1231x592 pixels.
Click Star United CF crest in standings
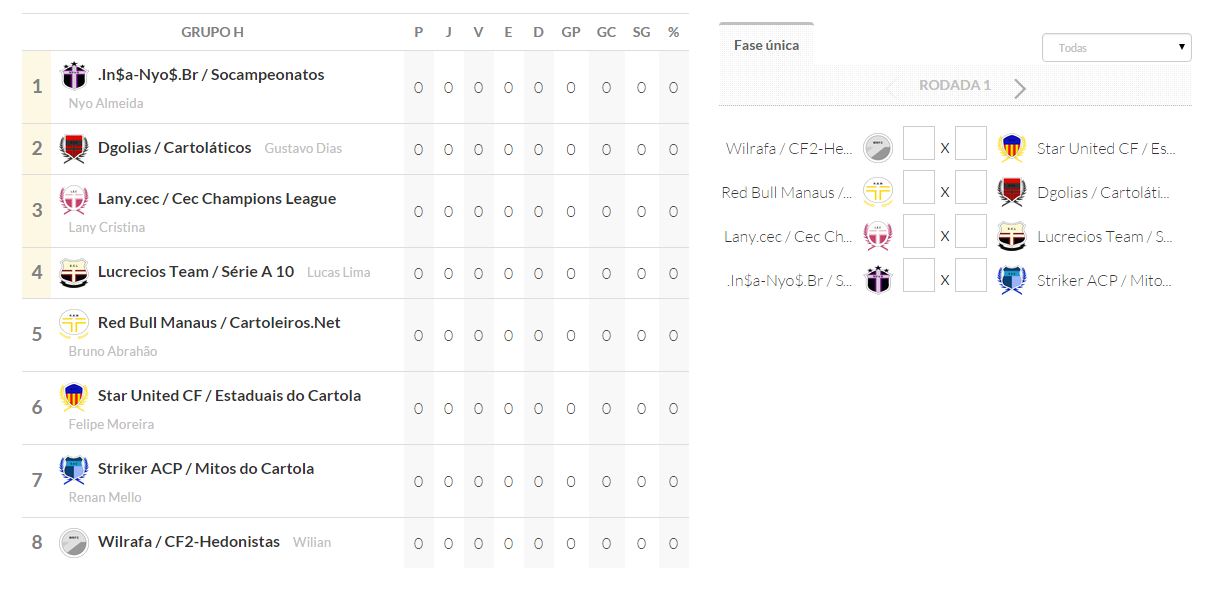click(74, 396)
